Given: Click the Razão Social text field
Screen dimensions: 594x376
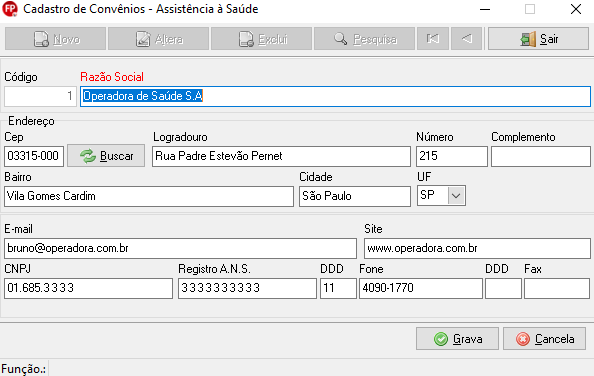Looking at the screenshot, I should (x=335, y=96).
